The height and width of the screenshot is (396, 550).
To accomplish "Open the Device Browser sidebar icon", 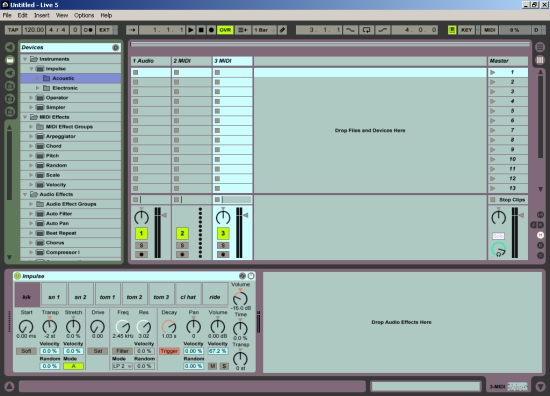I will pos(10,60).
